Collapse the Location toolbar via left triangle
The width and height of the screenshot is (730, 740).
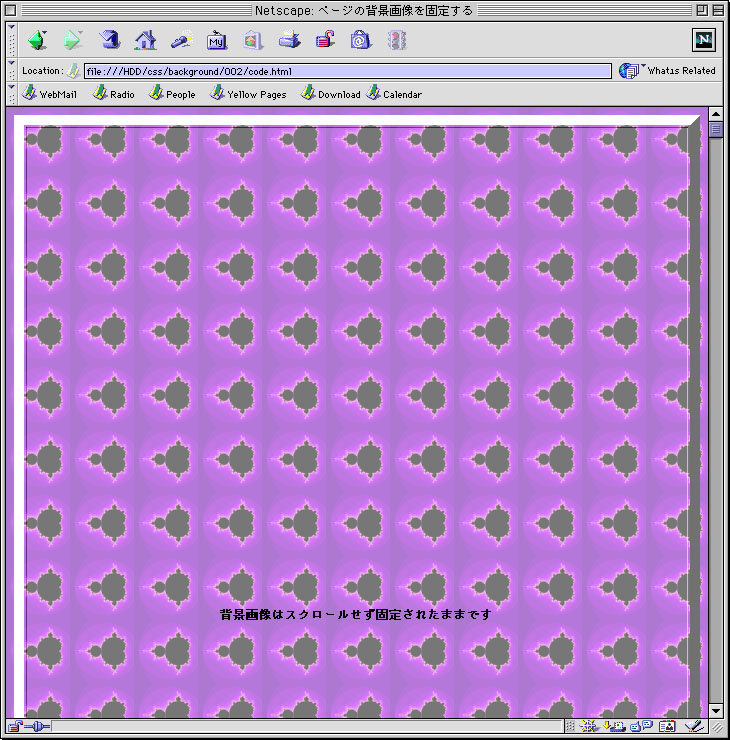coord(11,71)
